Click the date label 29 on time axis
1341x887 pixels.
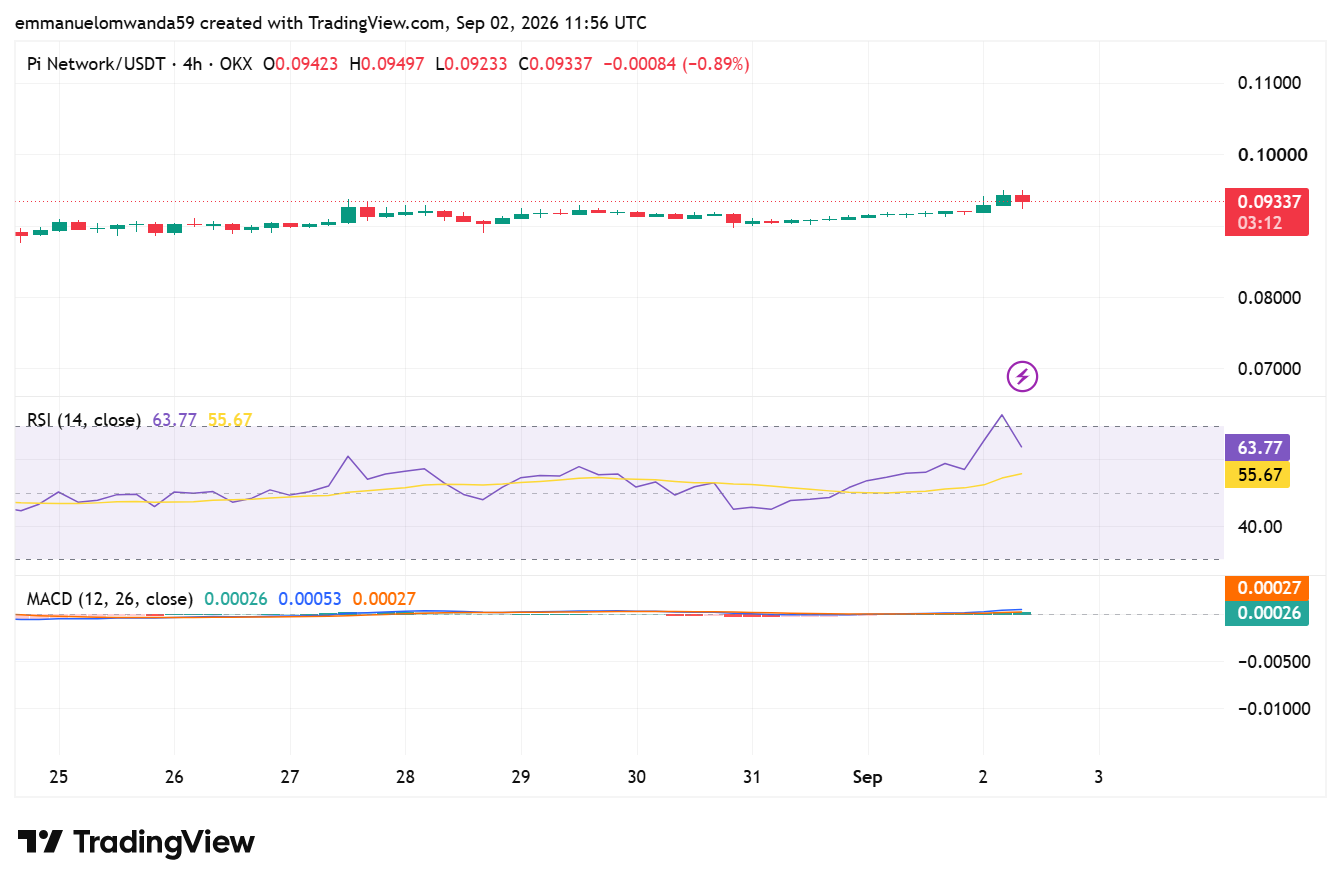(x=521, y=777)
